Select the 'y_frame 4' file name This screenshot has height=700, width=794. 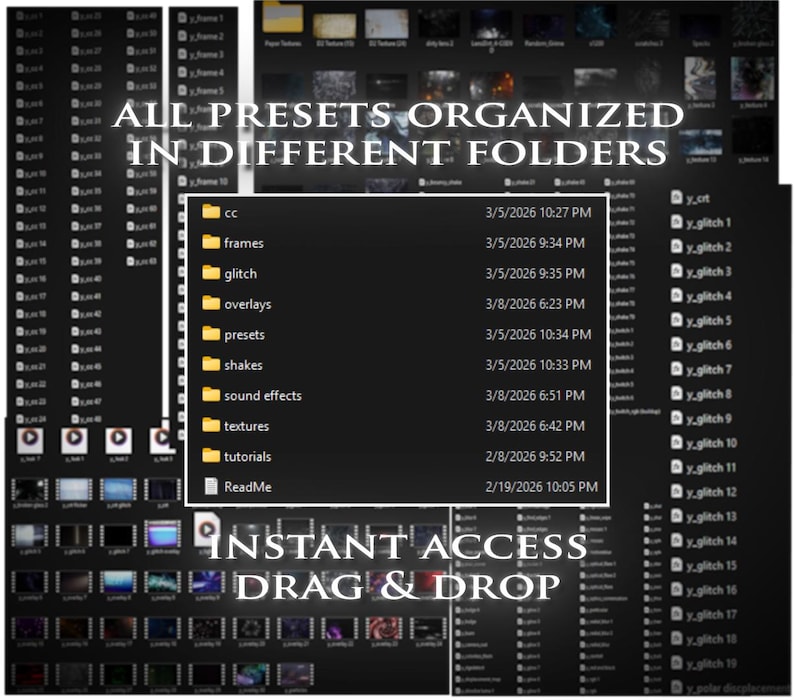coord(207,73)
